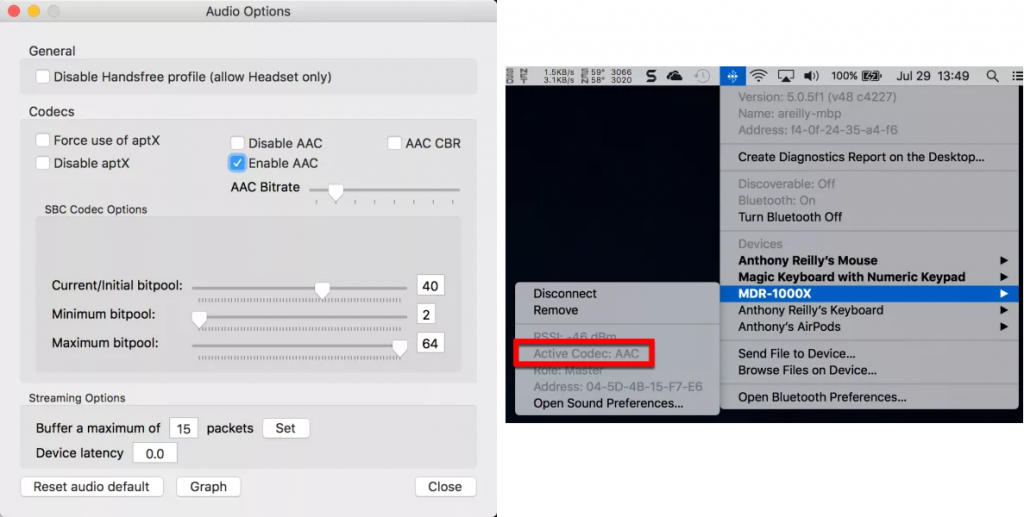The width and height of the screenshot is (1024, 517).
Task: Click Reset audio default button
Action: 91,486
